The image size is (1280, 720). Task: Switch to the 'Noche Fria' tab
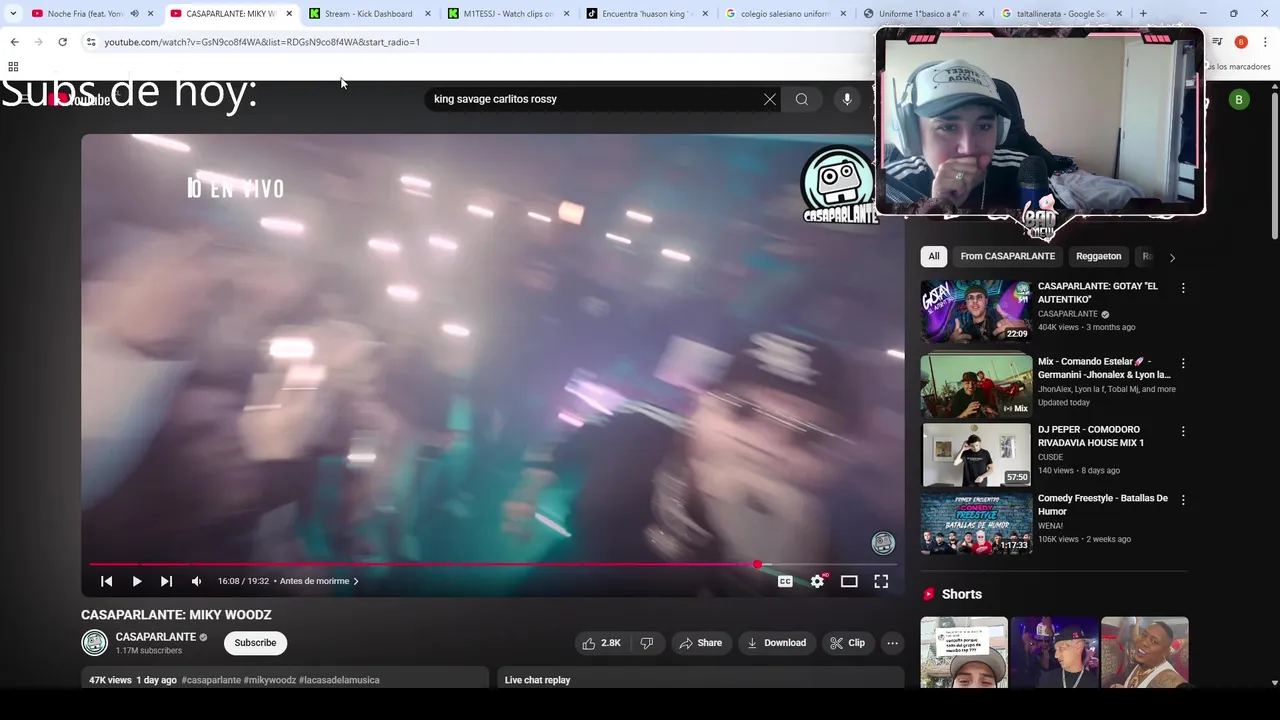84,14
